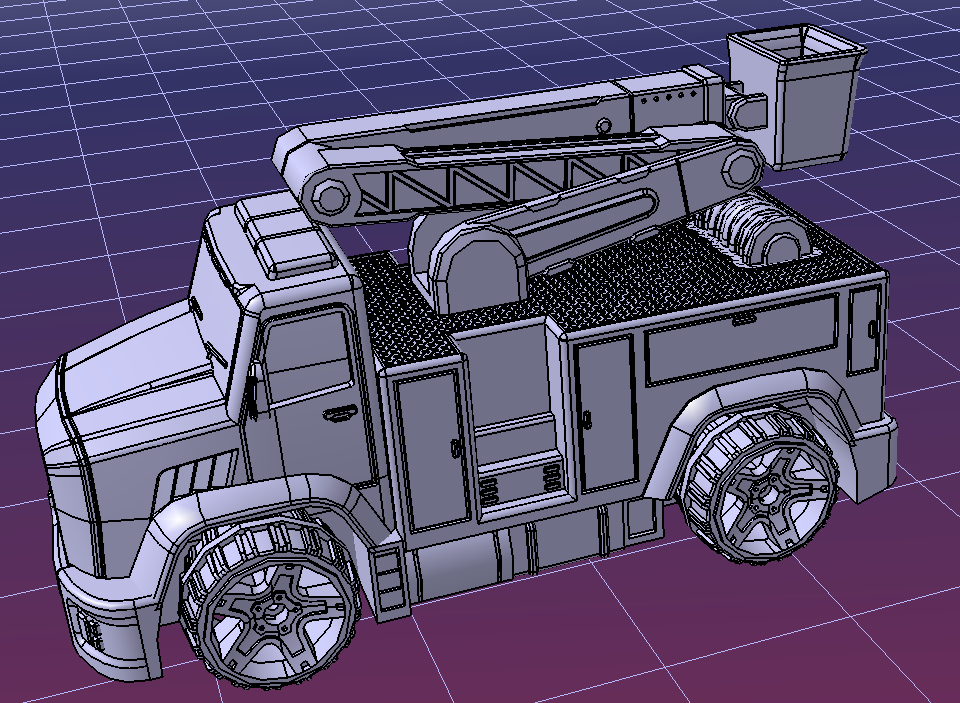Select the hose reel on the rear deck
Viewport: 960px width, 703px height.
click(x=756, y=233)
